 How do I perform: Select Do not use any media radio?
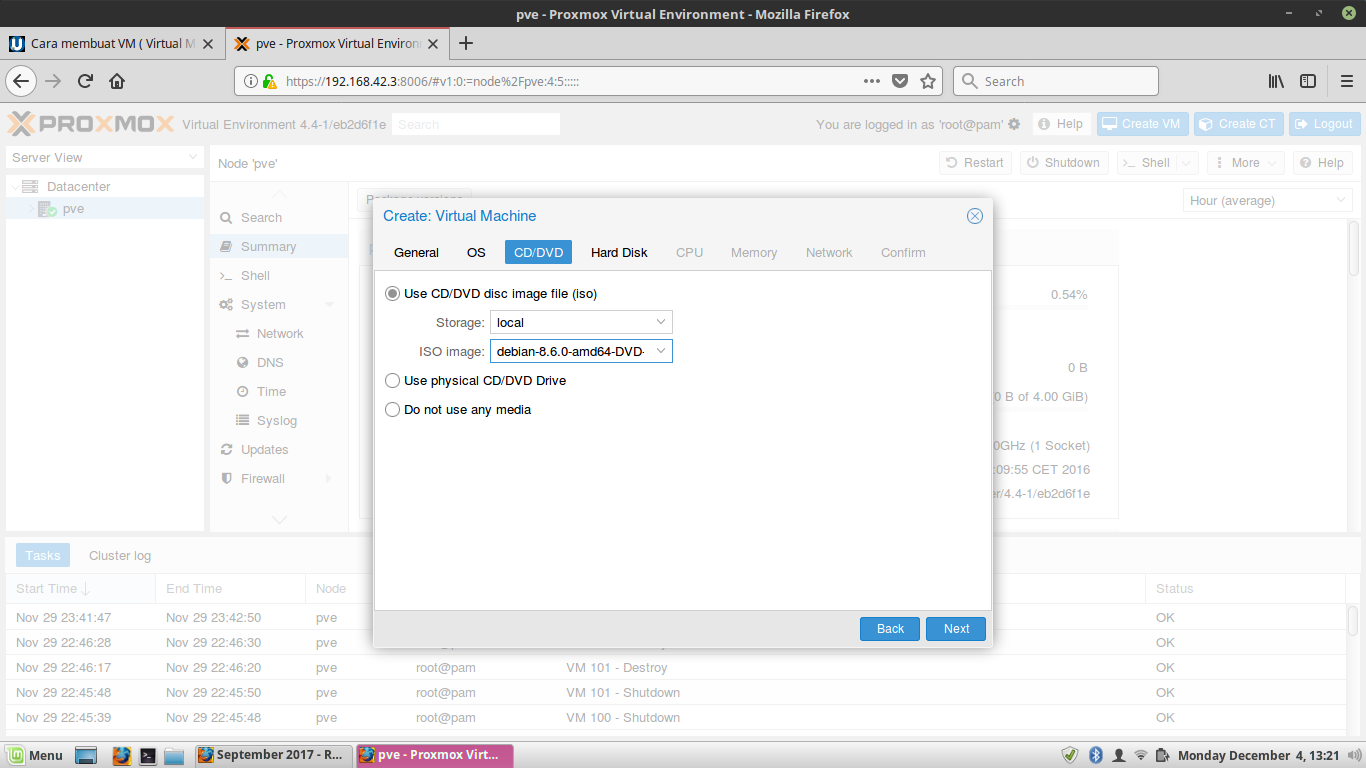[392, 409]
